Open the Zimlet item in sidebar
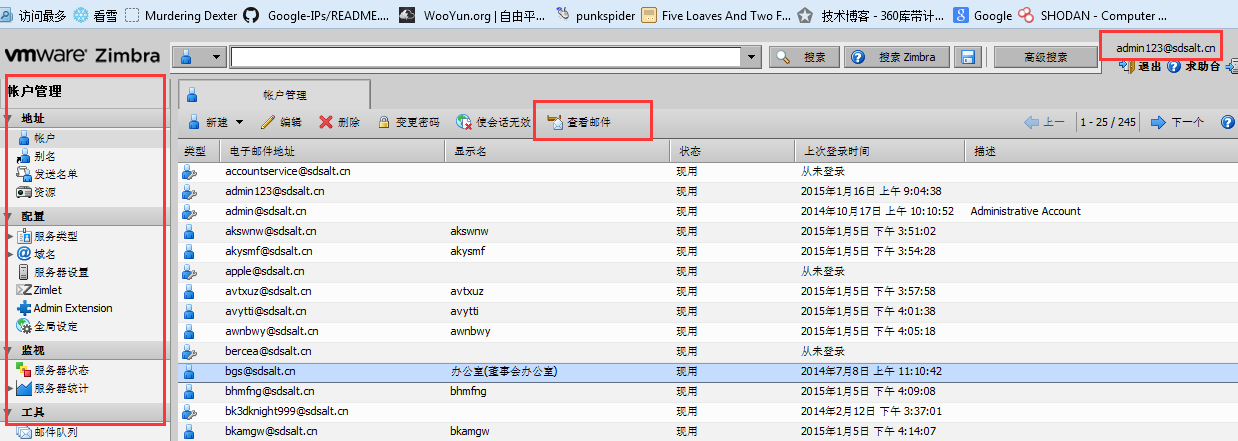 click(47, 290)
